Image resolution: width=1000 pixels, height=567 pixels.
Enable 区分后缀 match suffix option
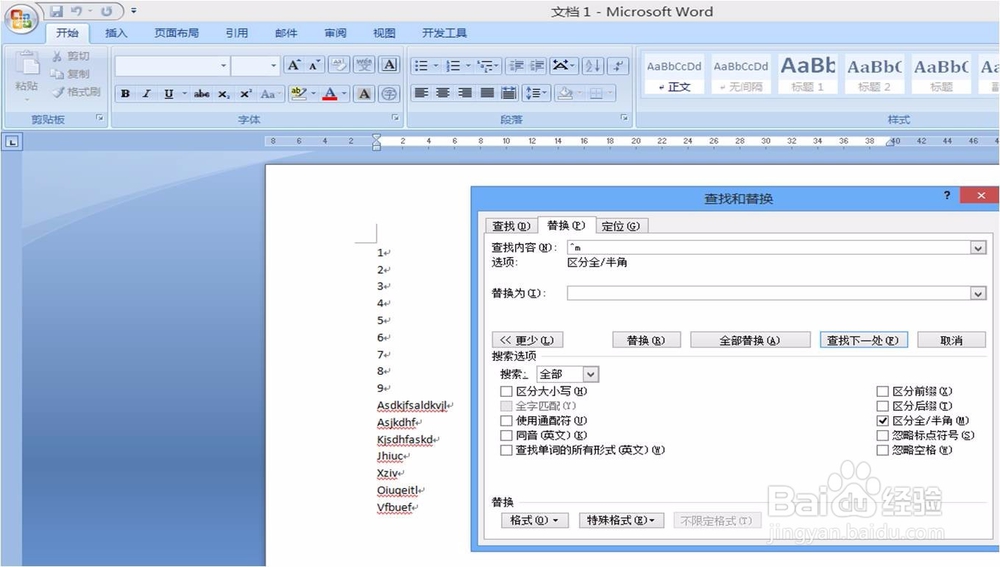pos(883,406)
